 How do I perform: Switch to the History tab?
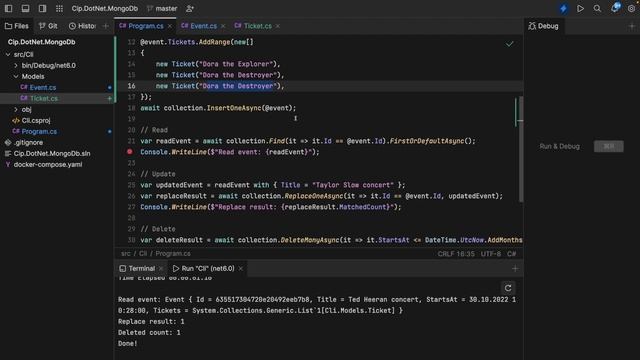(x=82, y=26)
